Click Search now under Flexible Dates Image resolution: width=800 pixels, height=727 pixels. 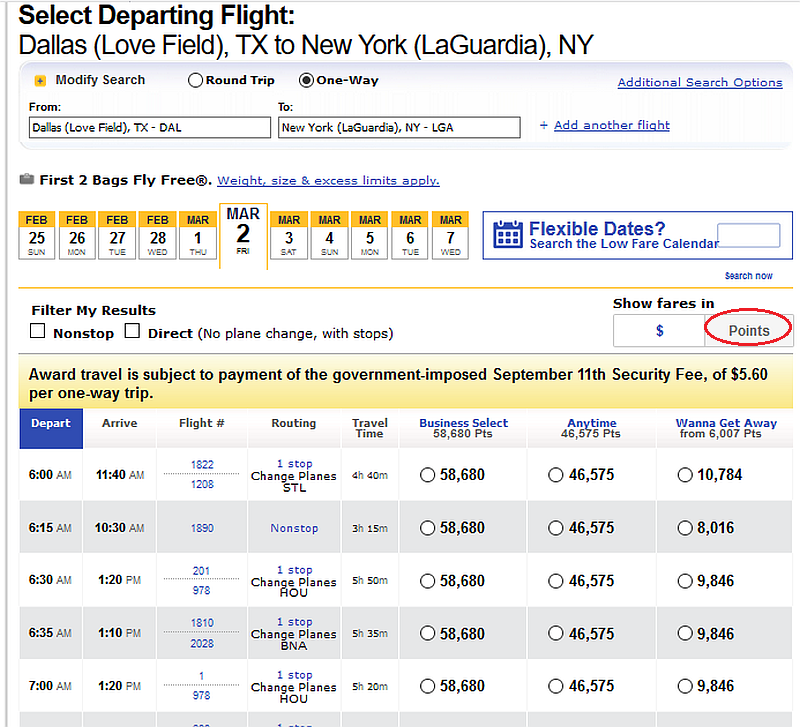[x=748, y=275]
